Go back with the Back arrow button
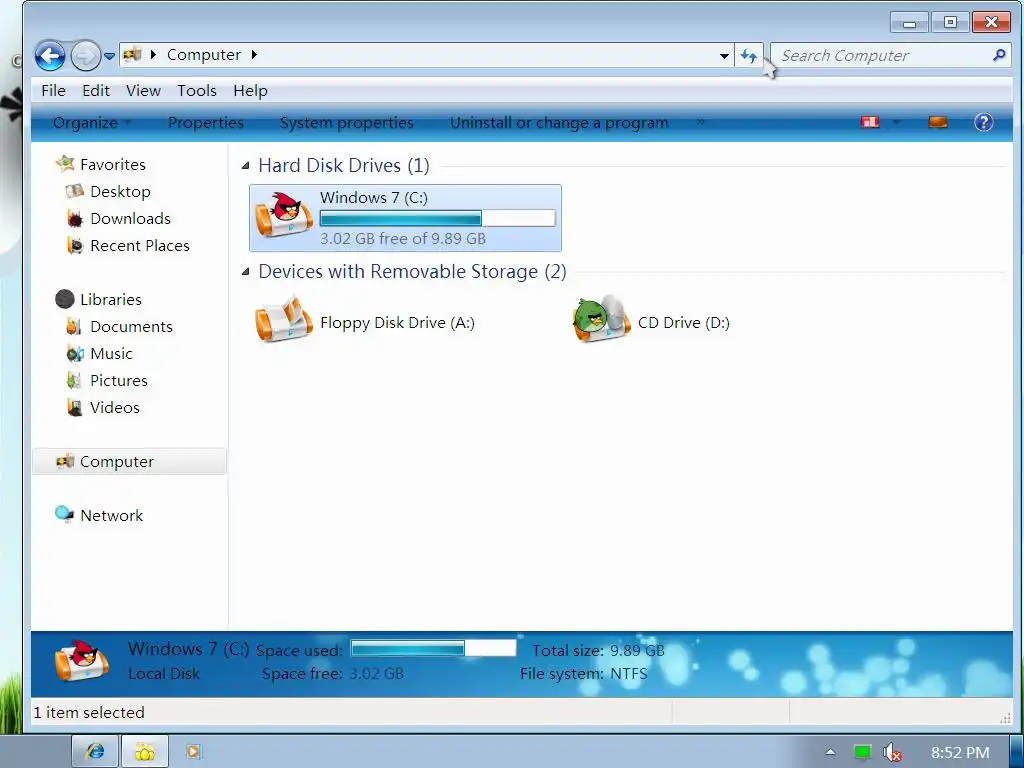1024x768 pixels. [x=50, y=56]
